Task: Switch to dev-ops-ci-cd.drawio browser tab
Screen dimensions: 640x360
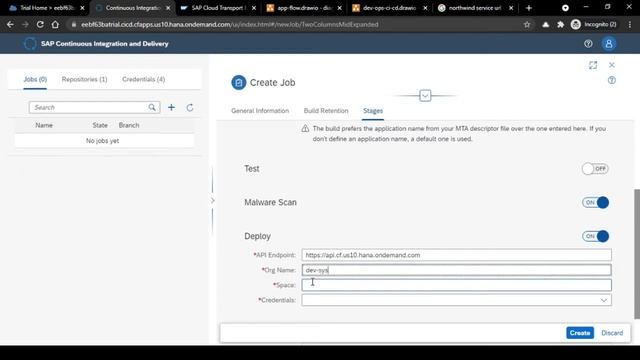Action: coord(389,8)
